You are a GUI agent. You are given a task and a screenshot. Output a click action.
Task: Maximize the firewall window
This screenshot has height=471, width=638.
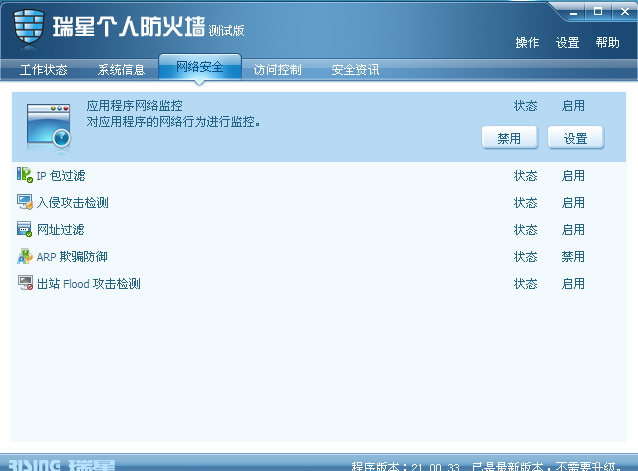pos(598,12)
